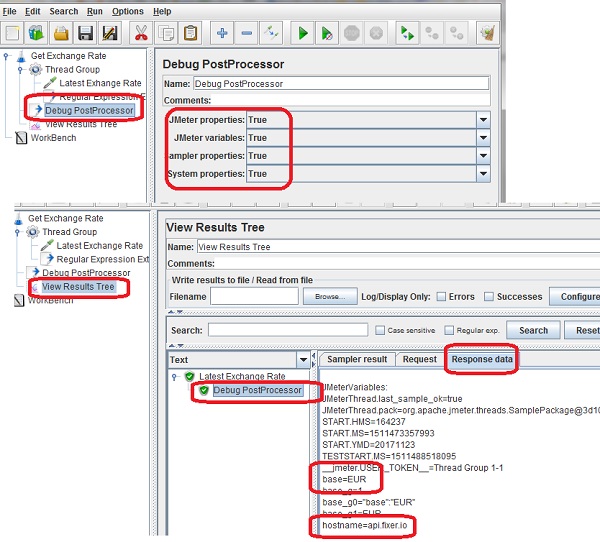Click the green shield beside Latest Exchange Rate result
Screen dimensions: 600x542
[189, 376]
